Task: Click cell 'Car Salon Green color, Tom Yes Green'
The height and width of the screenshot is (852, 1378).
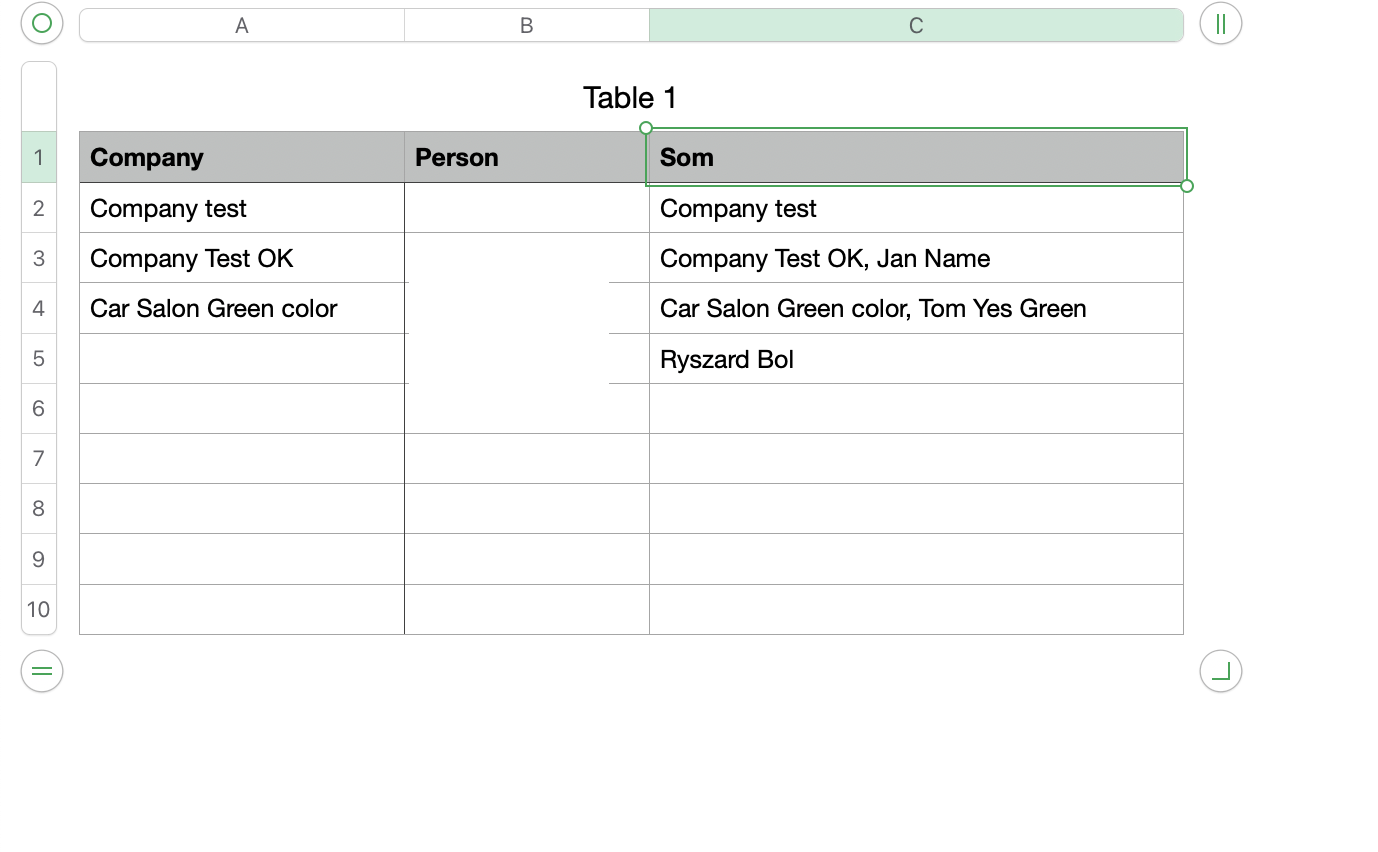Action: [x=916, y=308]
